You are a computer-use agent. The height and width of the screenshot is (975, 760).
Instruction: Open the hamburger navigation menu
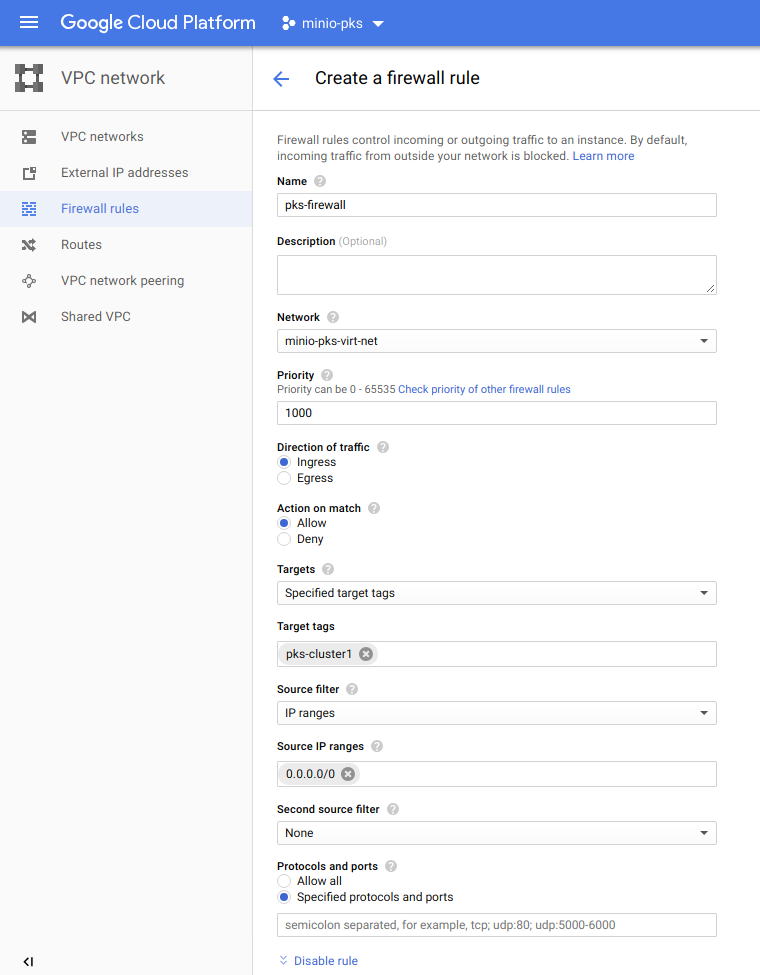pos(29,23)
